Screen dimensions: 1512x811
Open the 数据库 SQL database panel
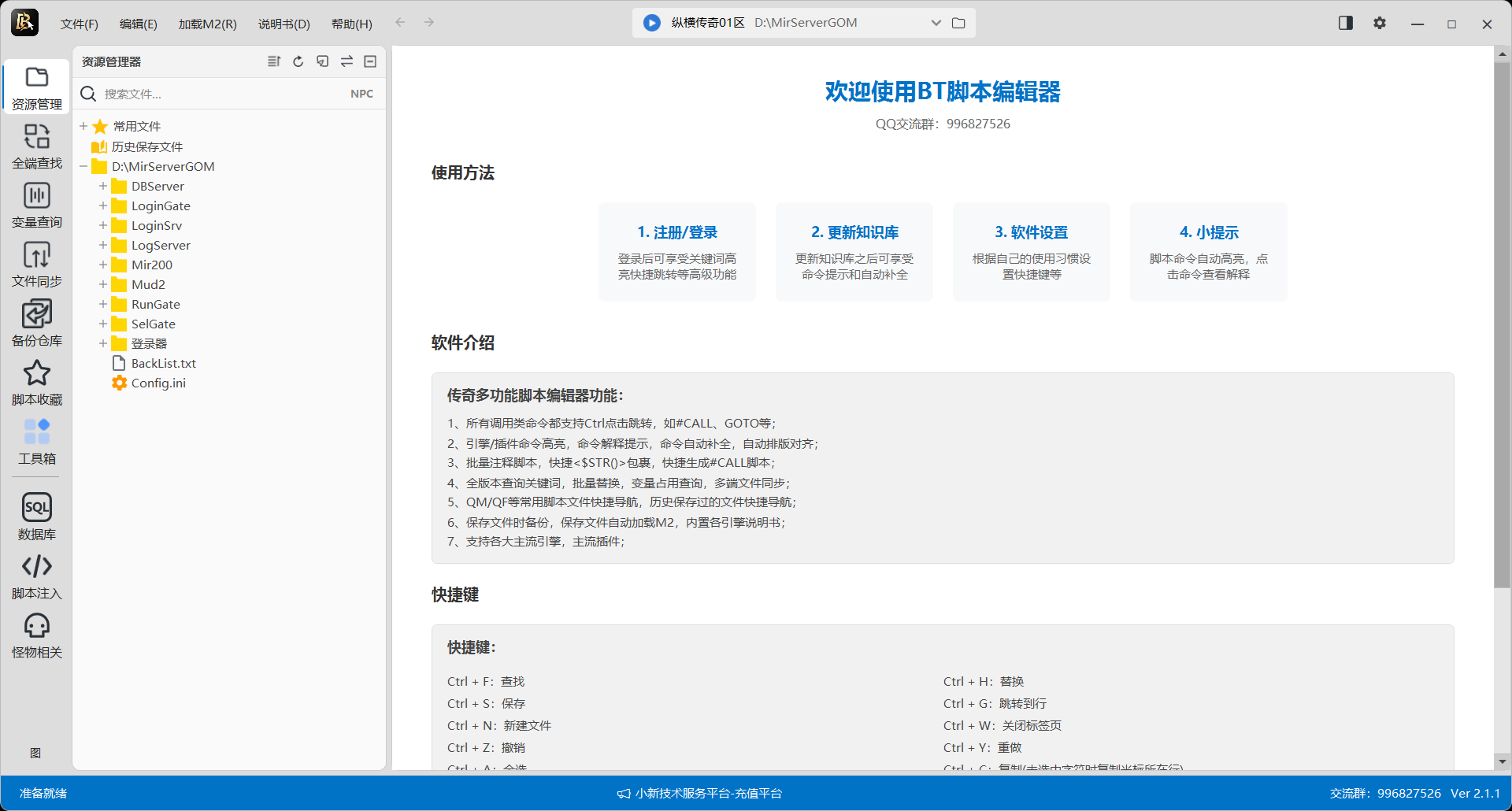click(36, 517)
